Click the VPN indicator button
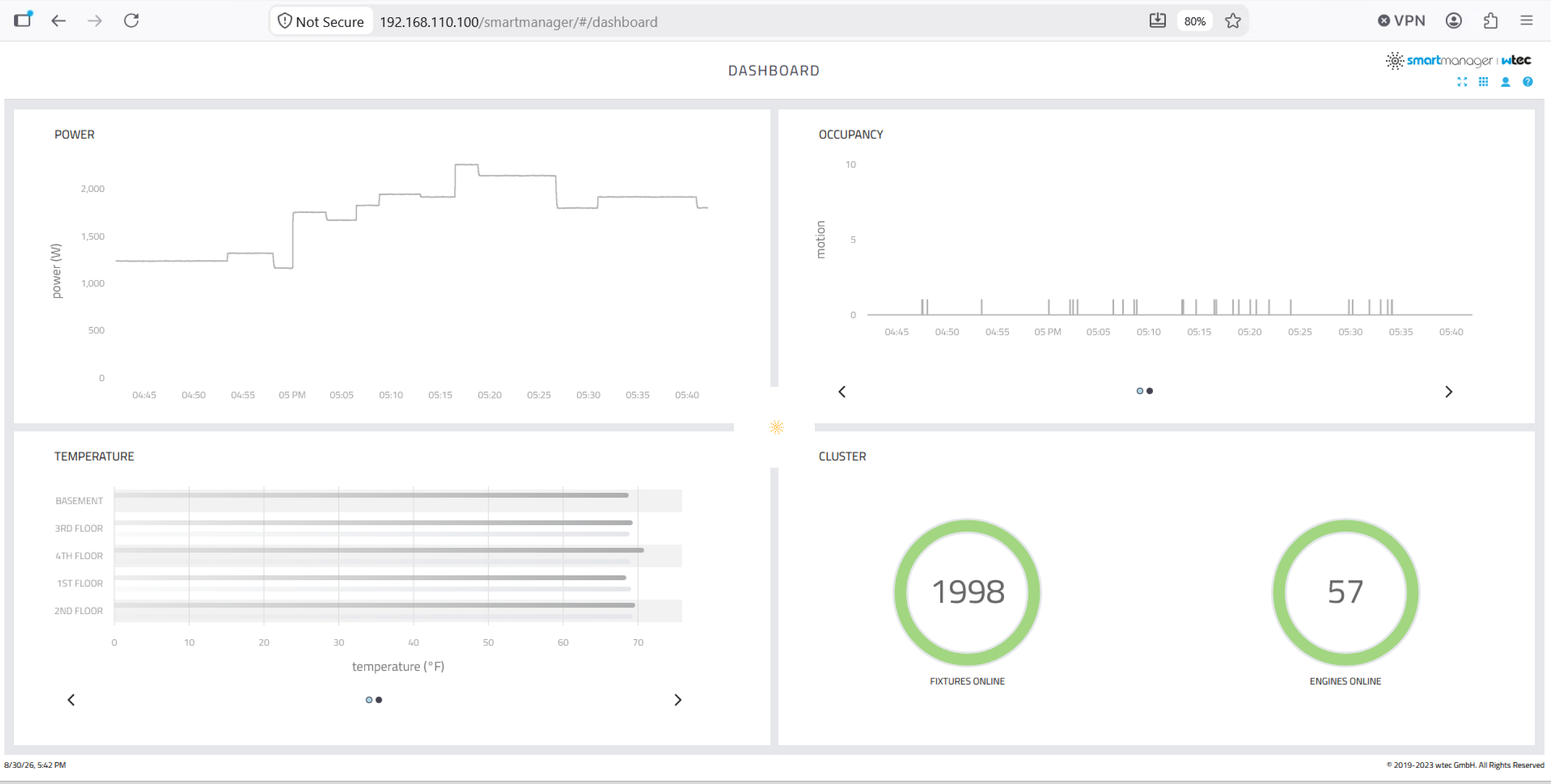Screen dimensions: 1552x784 click(x=1402, y=21)
